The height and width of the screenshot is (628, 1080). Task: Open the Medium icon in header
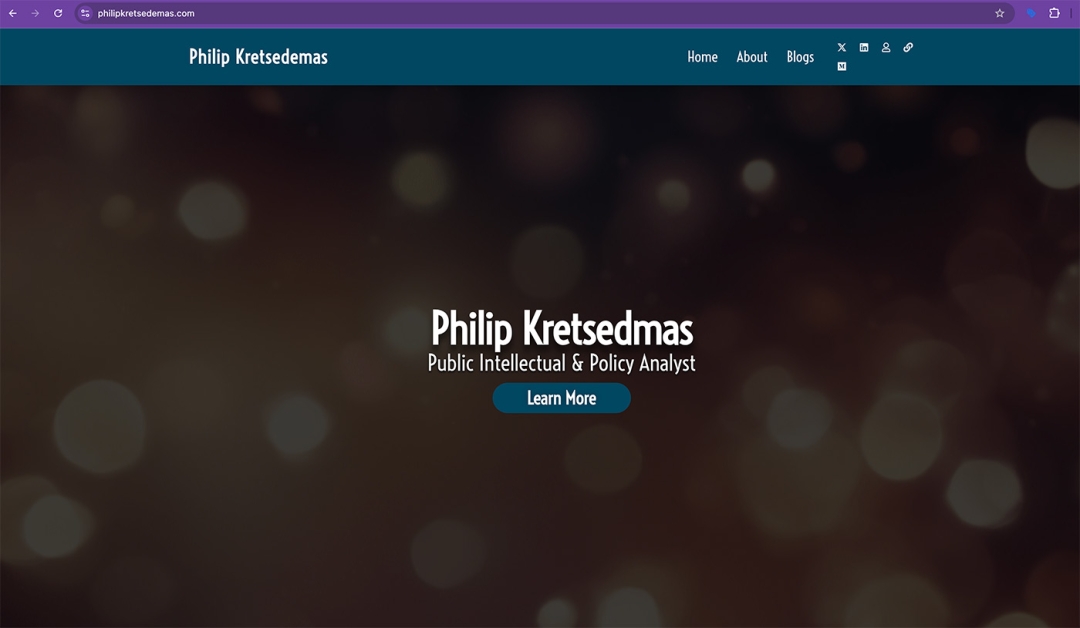842,67
